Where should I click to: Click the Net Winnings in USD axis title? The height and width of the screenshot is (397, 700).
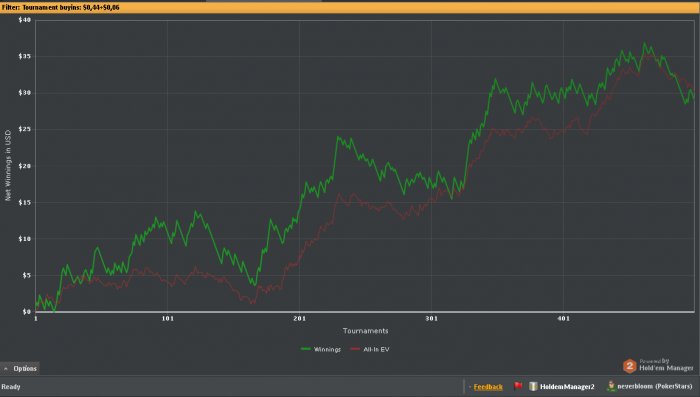[8, 165]
